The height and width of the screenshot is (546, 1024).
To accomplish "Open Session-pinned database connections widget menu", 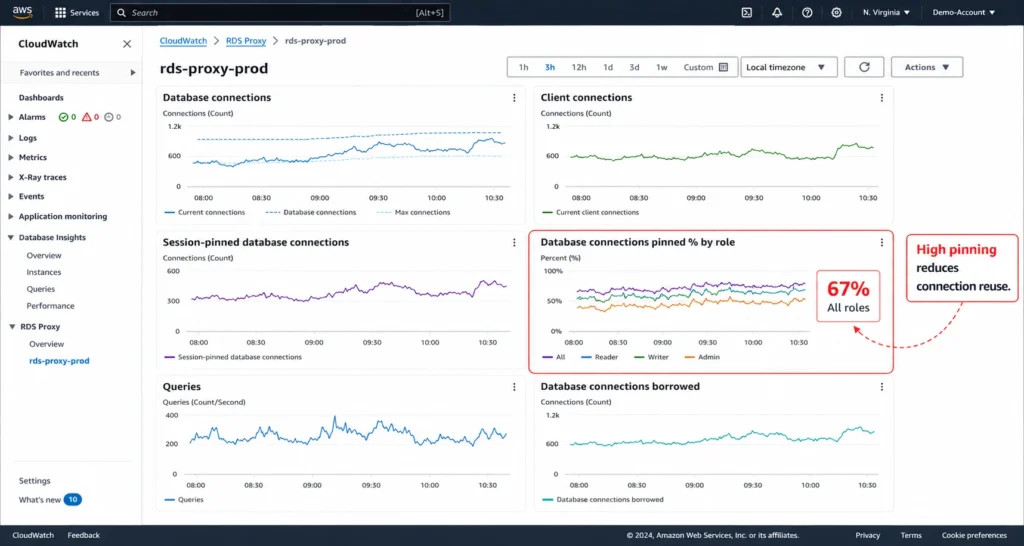I will [514, 242].
